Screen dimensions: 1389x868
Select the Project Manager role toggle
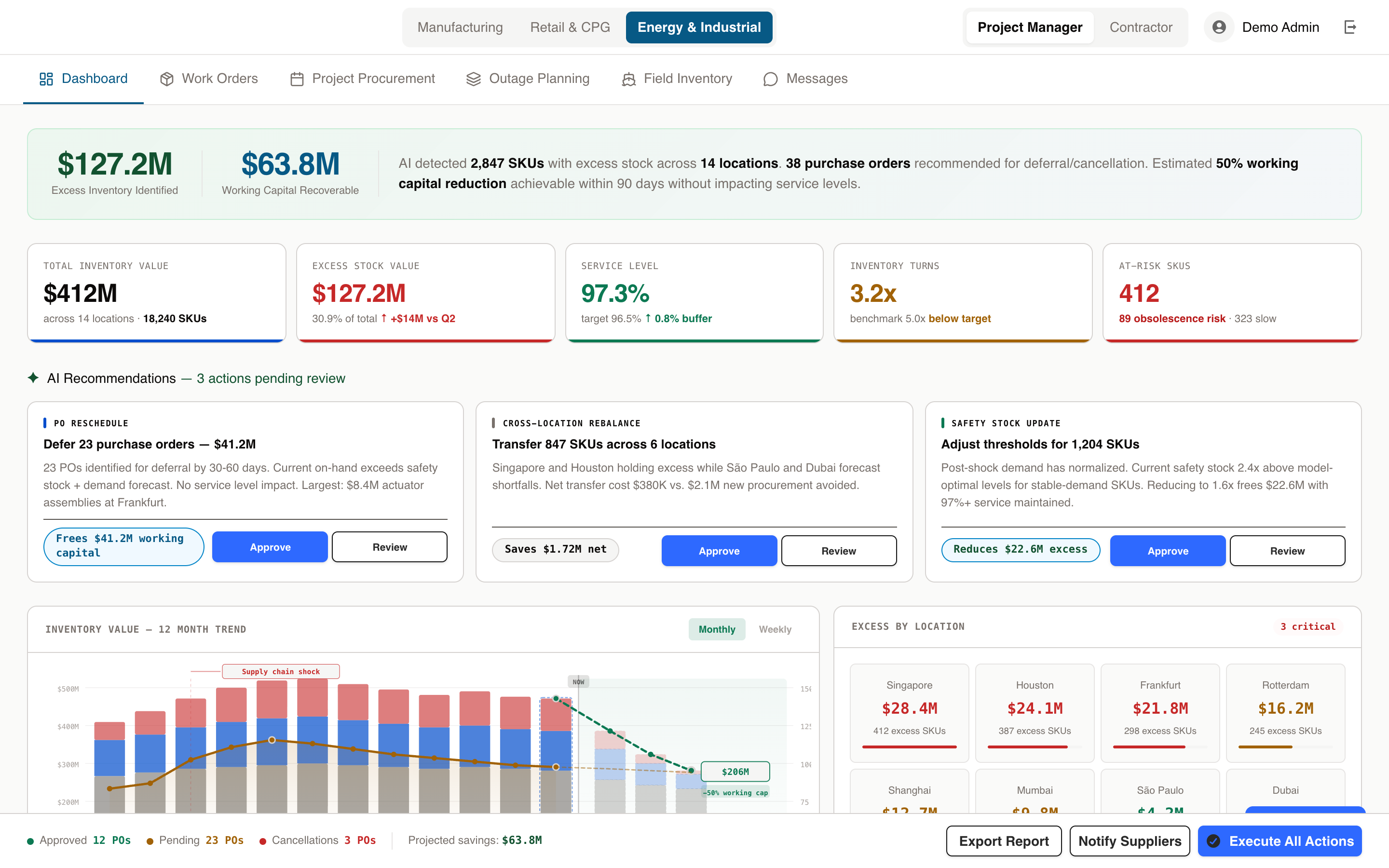pyautogui.click(x=1029, y=27)
